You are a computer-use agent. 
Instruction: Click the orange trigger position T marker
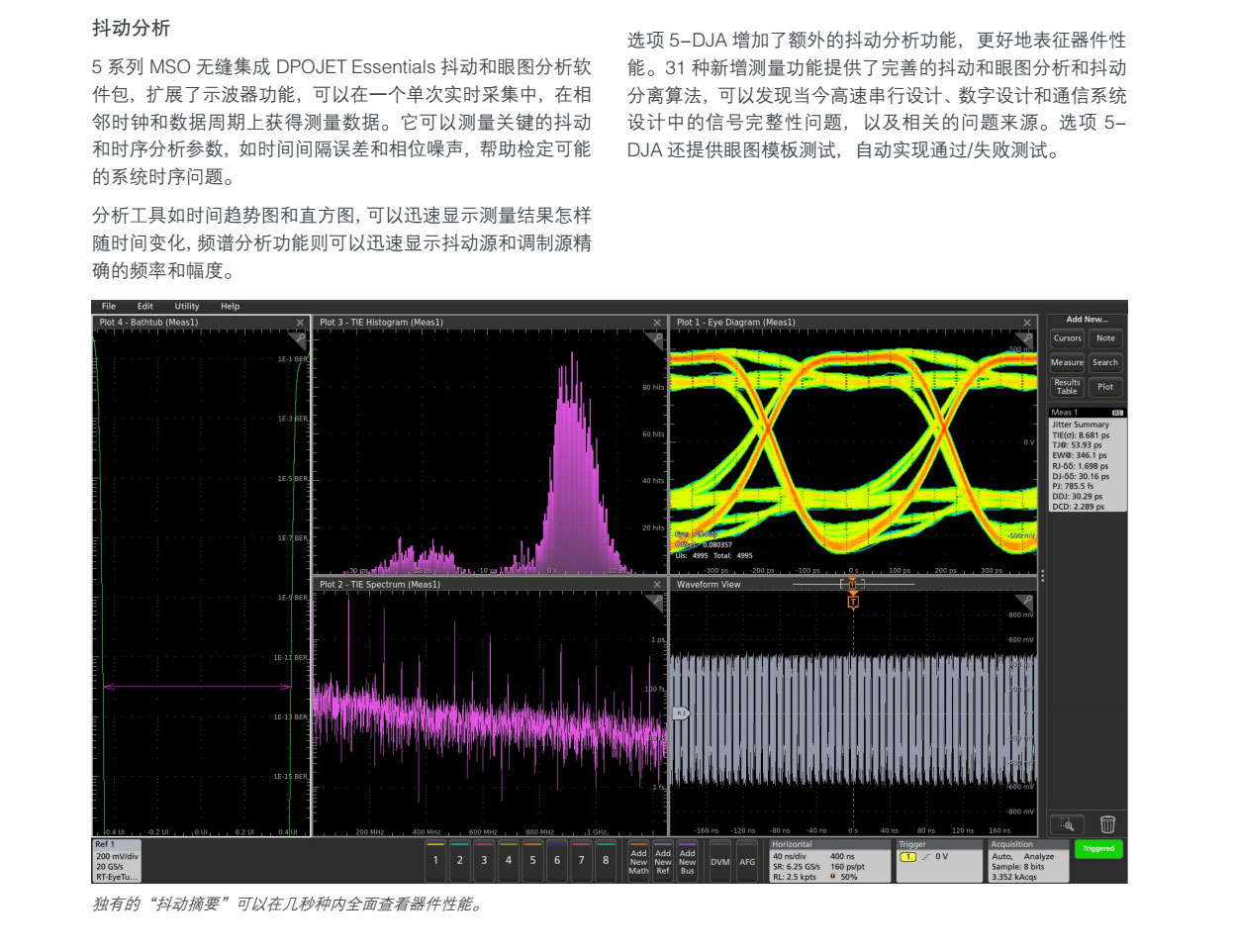coord(853,602)
